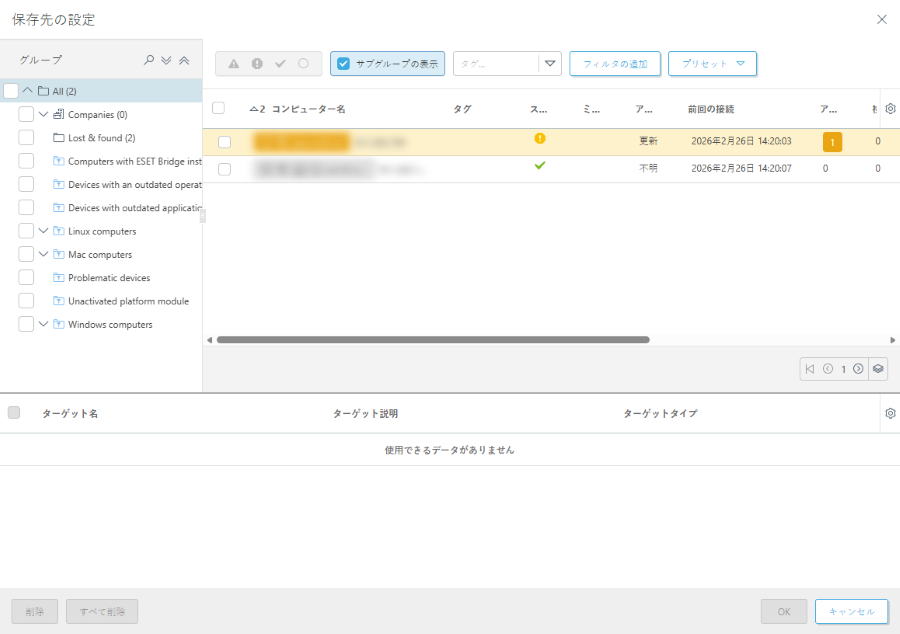Click the OK button
The height and width of the screenshot is (634, 900).
point(784,612)
